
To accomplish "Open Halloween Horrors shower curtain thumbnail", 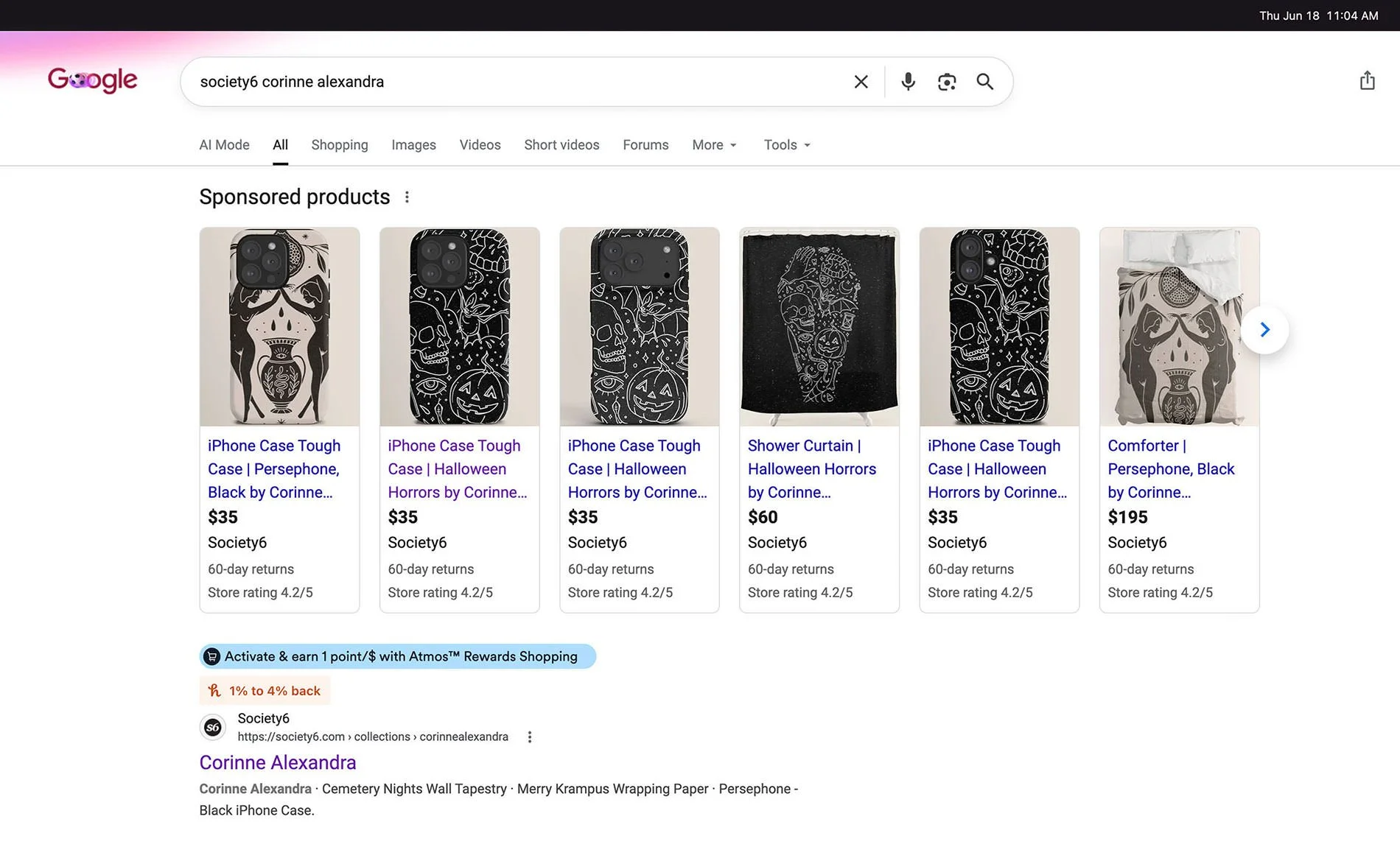I will point(819,326).
